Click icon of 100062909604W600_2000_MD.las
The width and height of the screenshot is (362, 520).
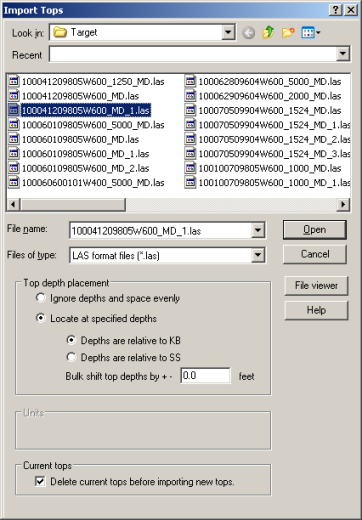[190, 96]
